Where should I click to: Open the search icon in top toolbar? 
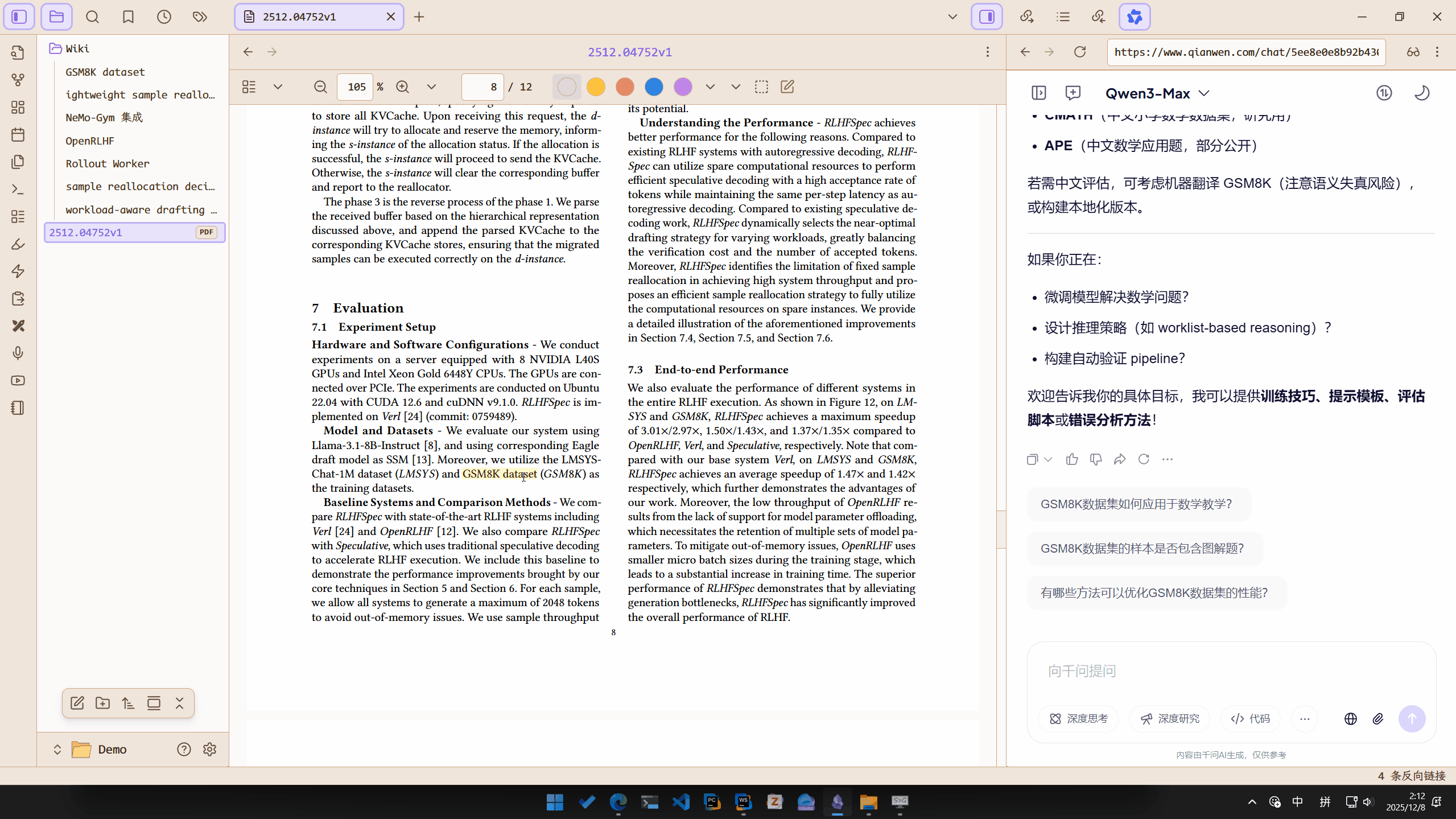click(x=92, y=17)
